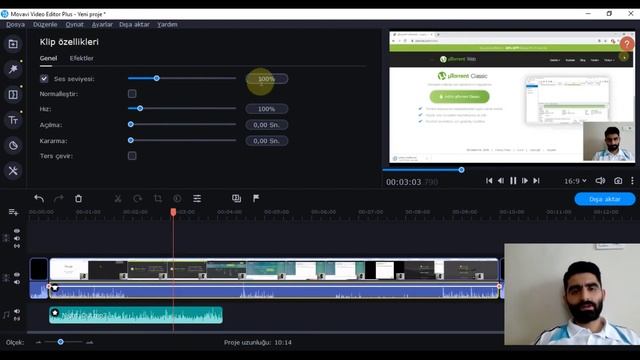Click the preview seek bar handle
Viewport: 640px width, 360px height.
tap(461, 170)
